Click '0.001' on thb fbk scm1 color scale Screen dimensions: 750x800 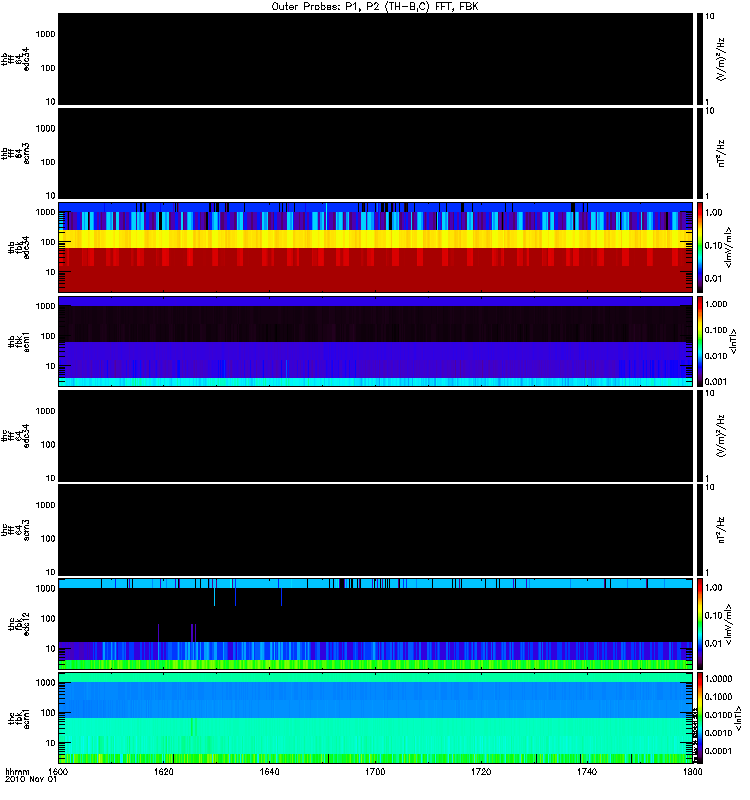[716, 382]
